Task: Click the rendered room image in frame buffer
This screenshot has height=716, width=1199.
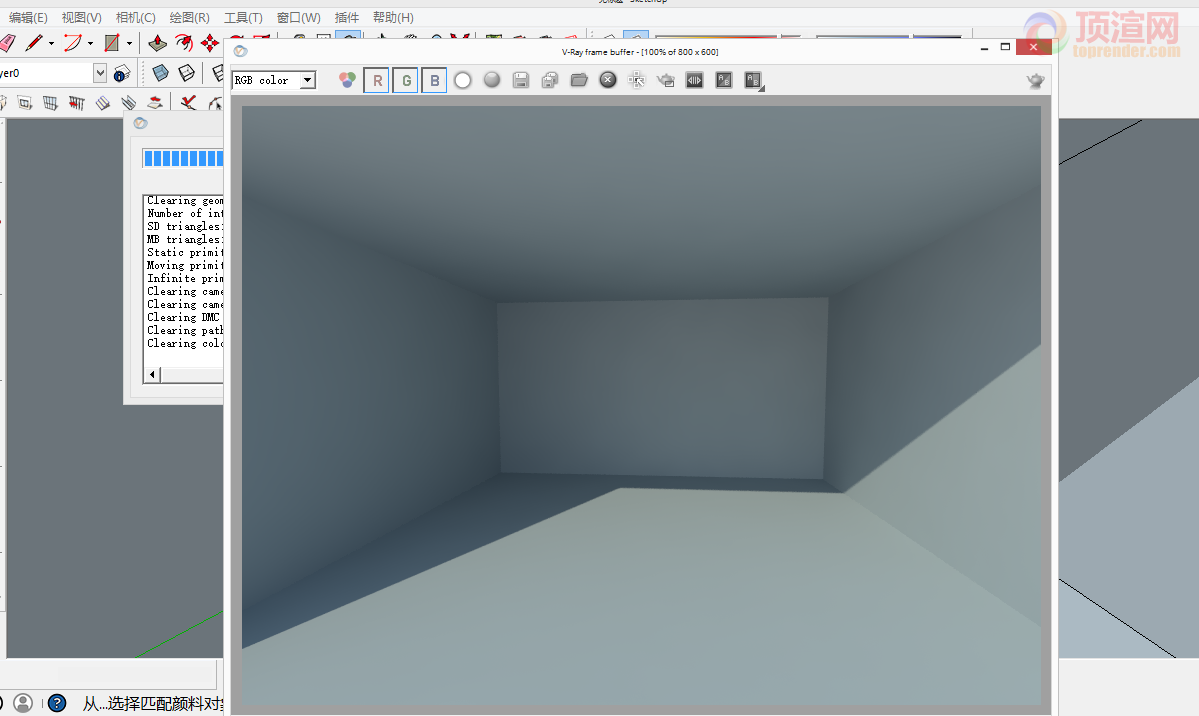Action: (642, 405)
